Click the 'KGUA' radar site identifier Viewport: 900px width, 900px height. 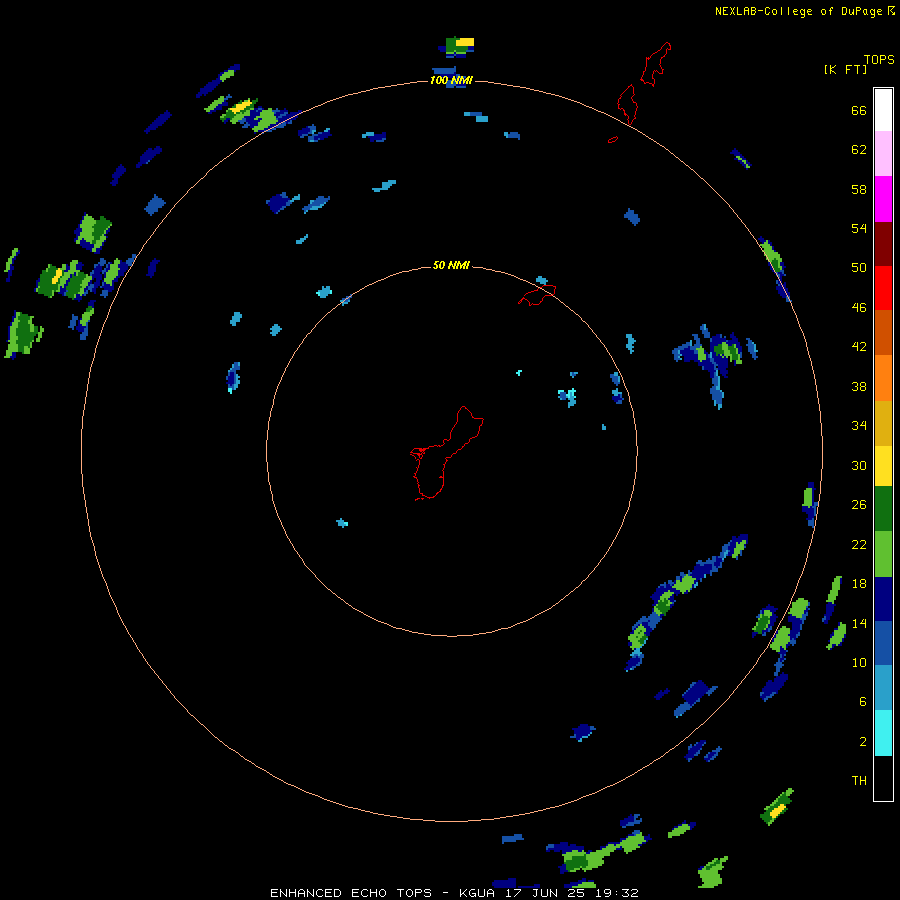pos(478,893)
